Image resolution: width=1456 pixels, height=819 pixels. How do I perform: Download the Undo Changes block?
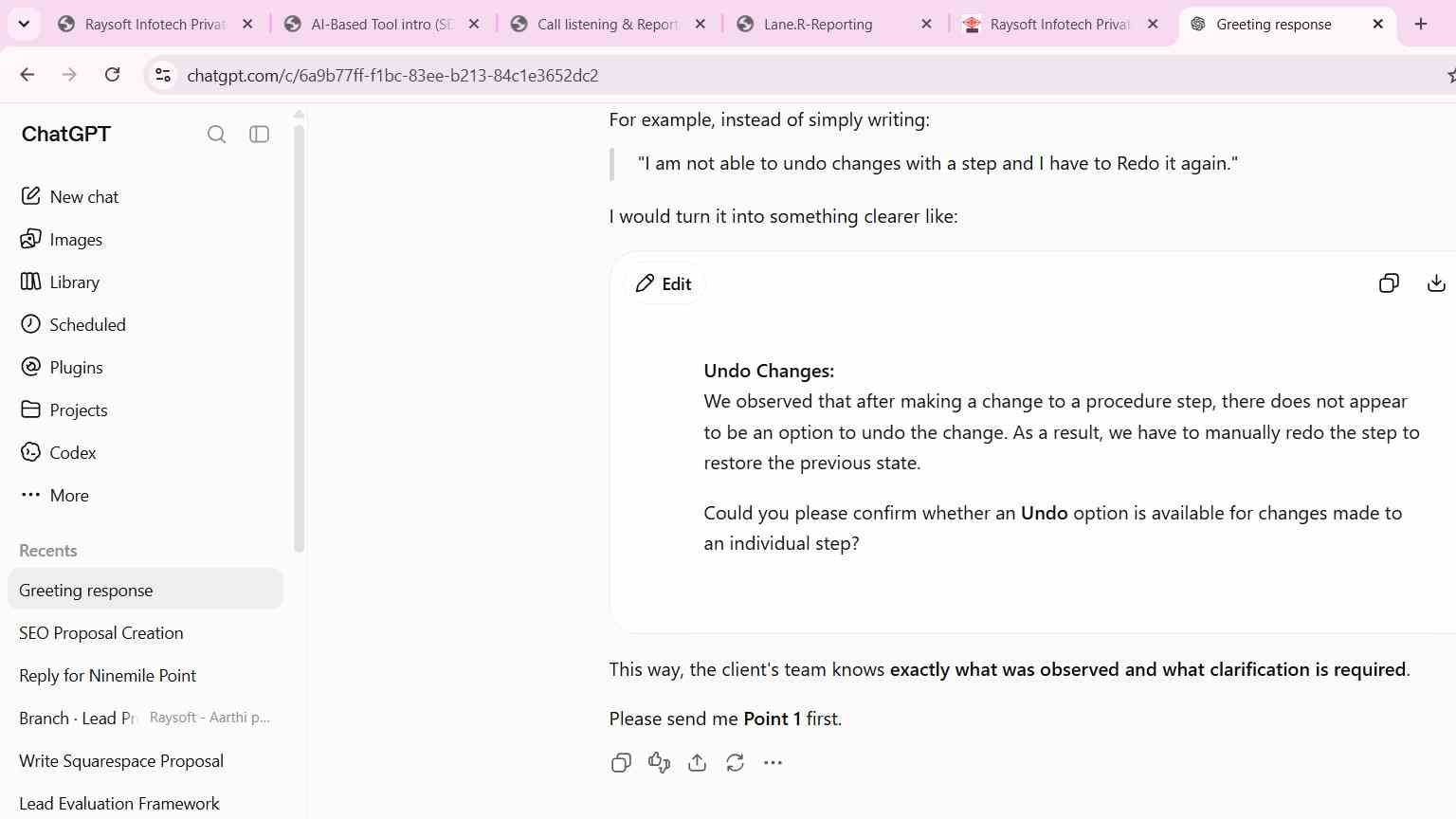(x=1436, y=283)
